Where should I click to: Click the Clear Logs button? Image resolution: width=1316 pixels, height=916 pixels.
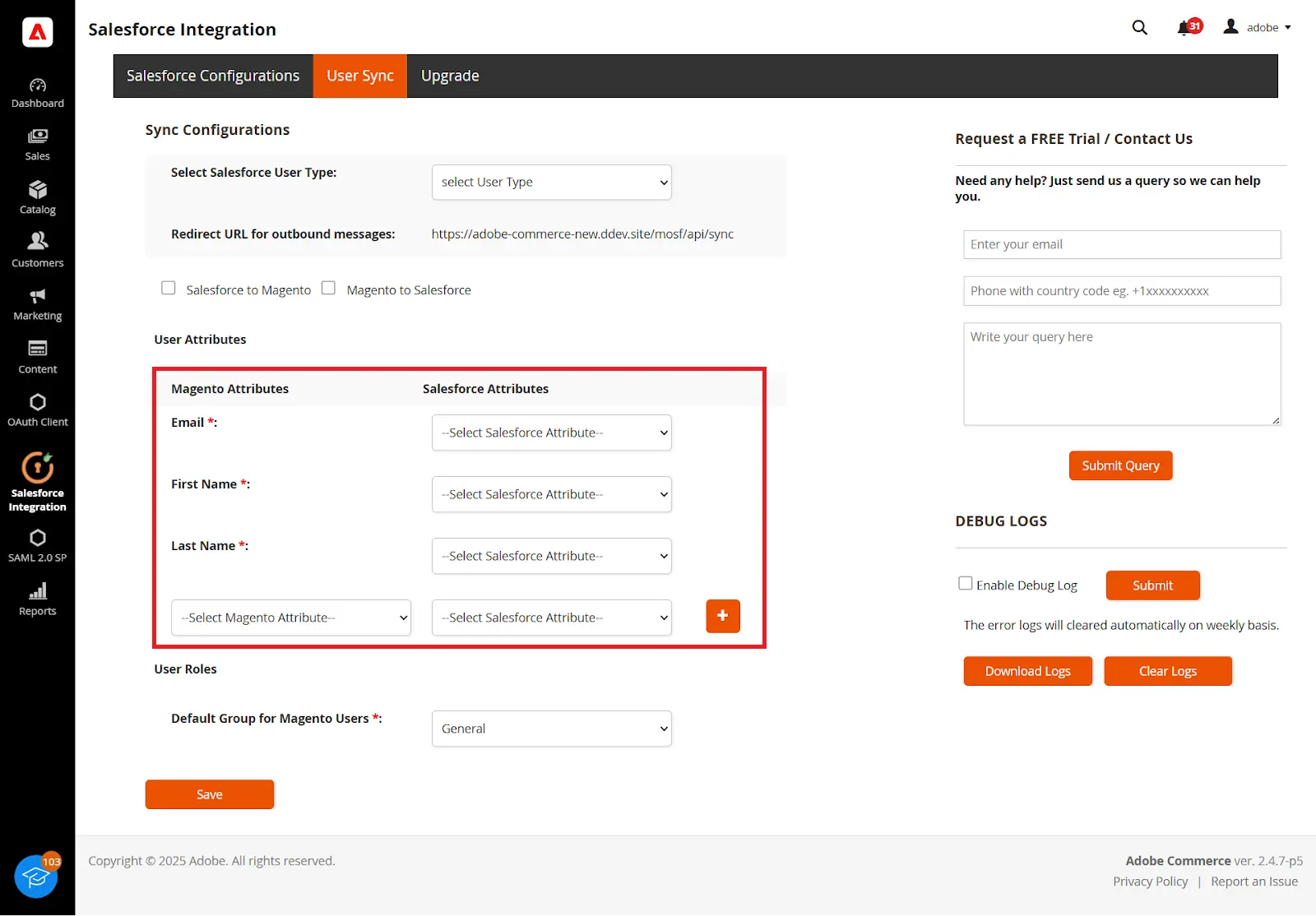point(1168,671)
